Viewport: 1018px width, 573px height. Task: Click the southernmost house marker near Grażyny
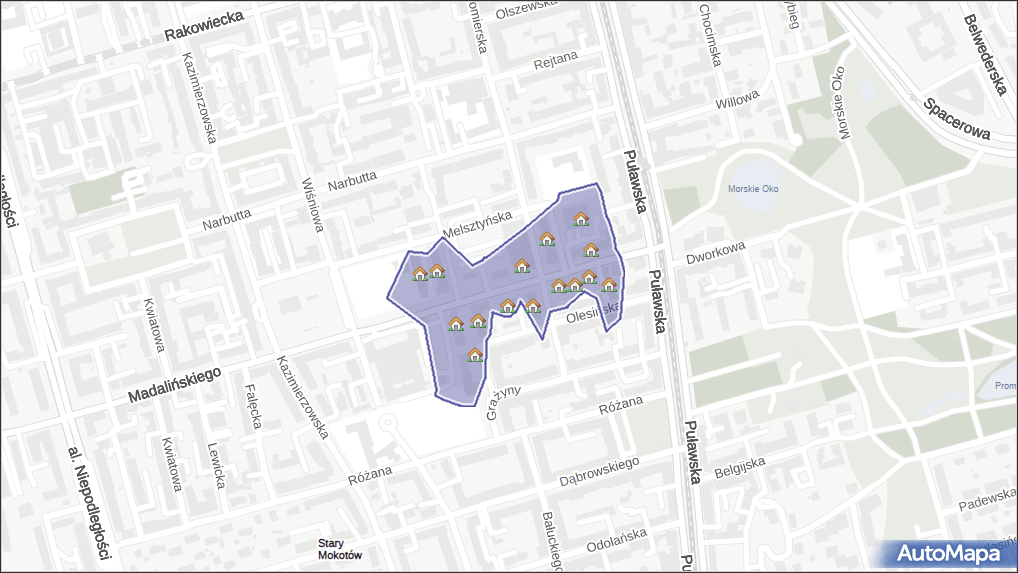coord(475,355)
